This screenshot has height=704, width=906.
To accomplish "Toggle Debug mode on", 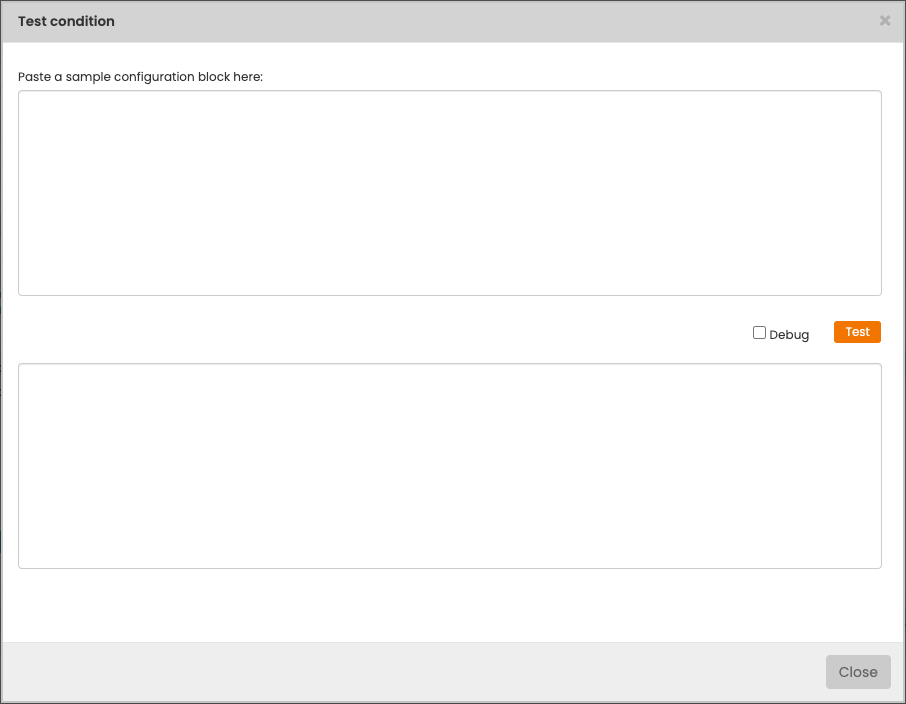I will coord(759,333).
